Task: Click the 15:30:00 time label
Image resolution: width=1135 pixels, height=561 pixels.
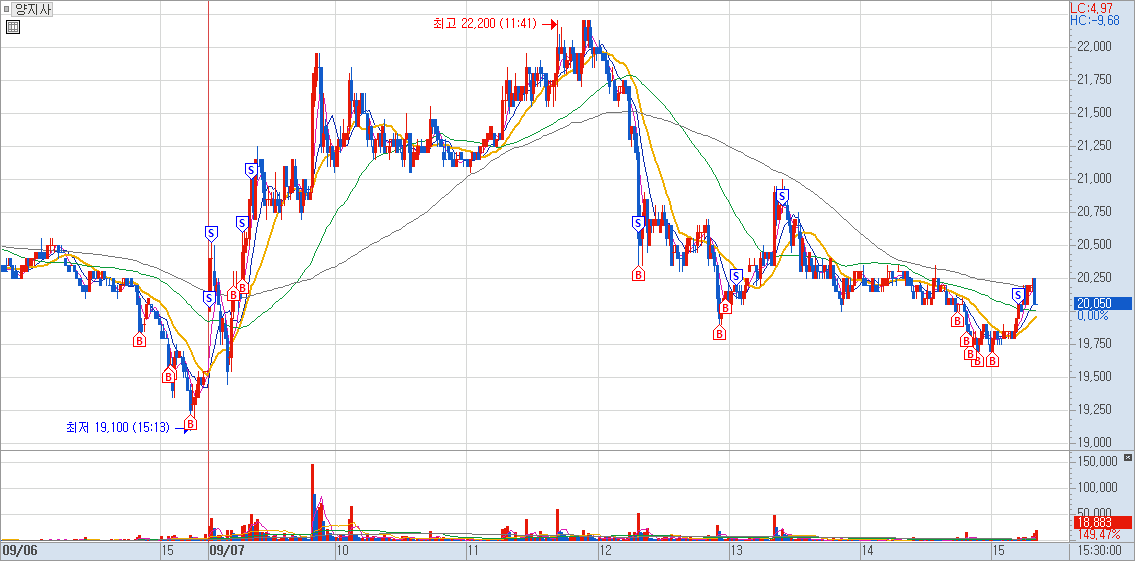Action: [1099, 550]
